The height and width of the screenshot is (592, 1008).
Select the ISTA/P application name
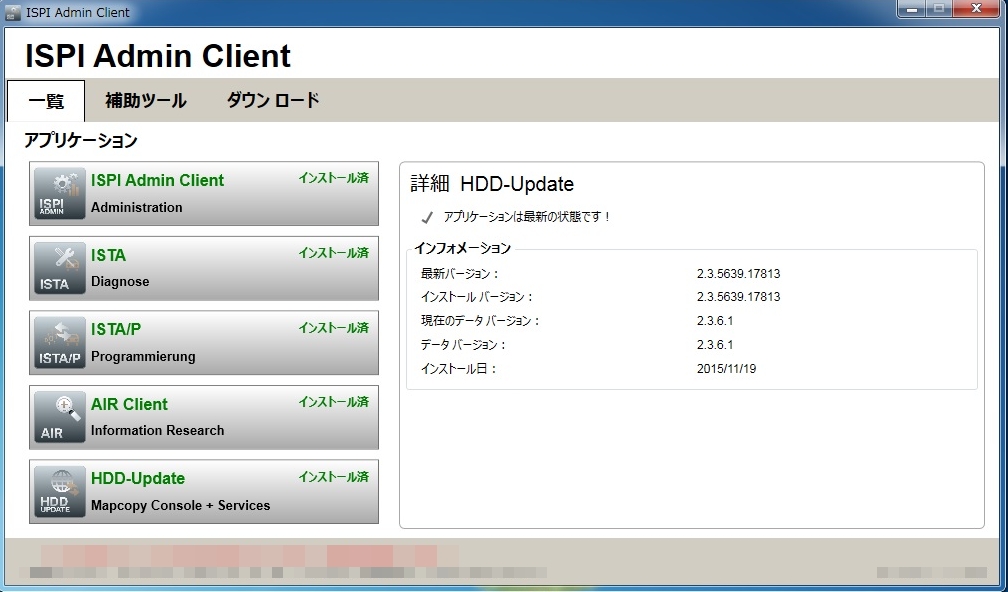pyautogui.click(x=116, y=330)
